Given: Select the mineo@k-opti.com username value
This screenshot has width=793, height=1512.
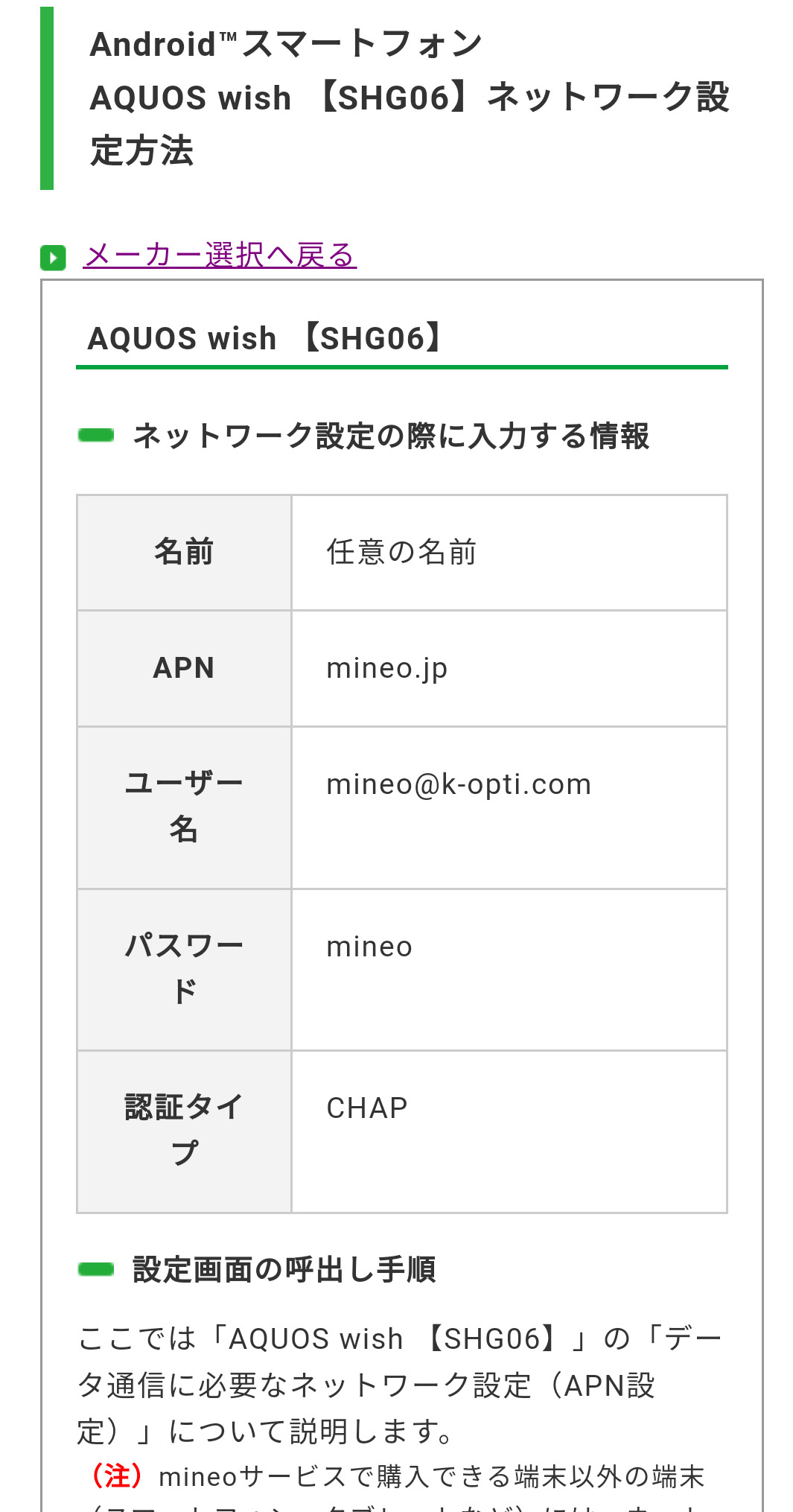Looking at the screenshot, I should (459, 784).
